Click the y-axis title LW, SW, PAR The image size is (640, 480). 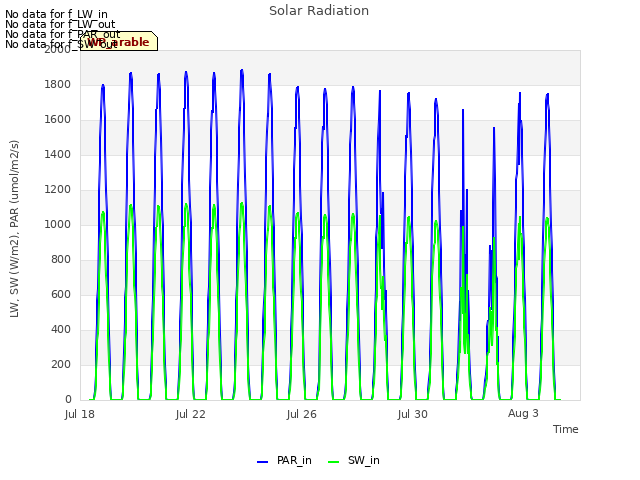coord(14,229)
